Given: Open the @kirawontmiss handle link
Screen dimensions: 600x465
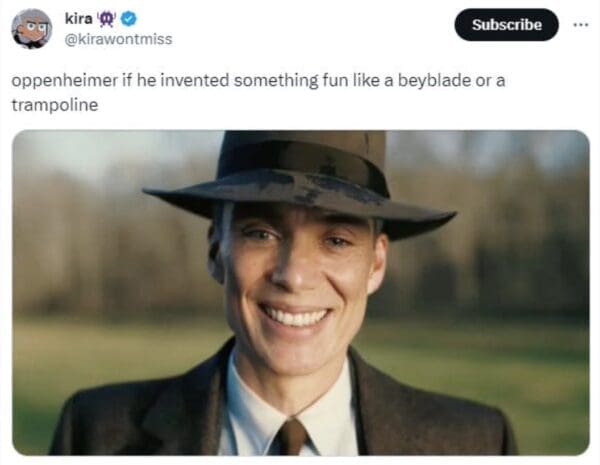Looking at the screenshot, I should [118, 39].
